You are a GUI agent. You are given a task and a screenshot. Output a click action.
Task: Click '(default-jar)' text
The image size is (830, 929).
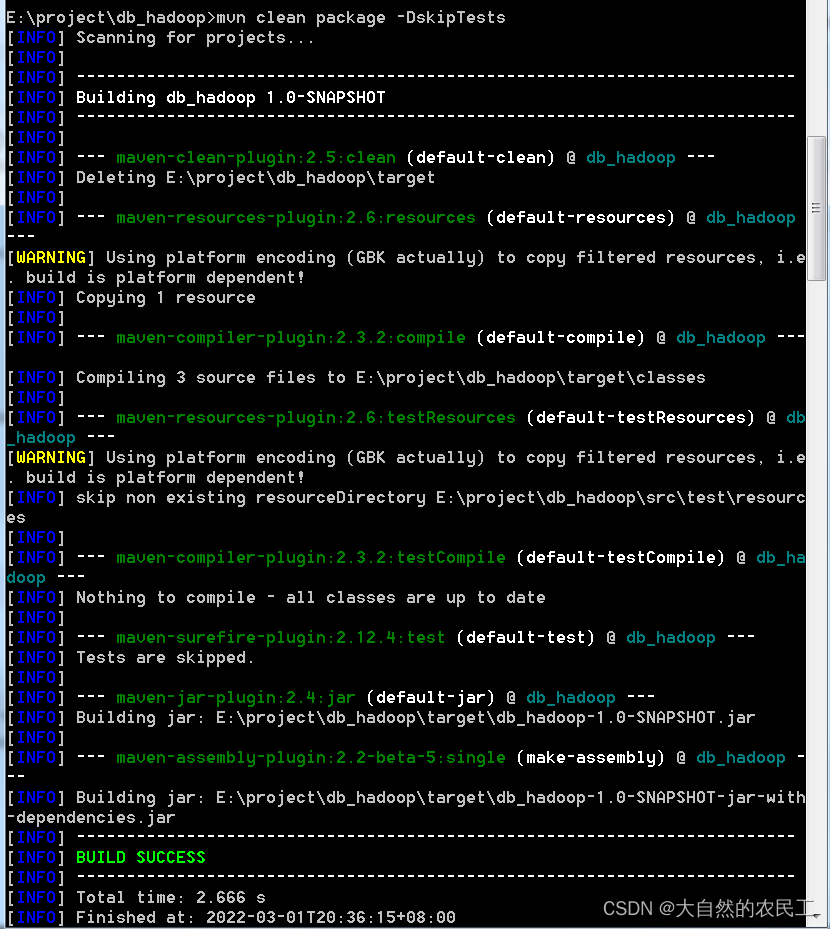[430, 697]
